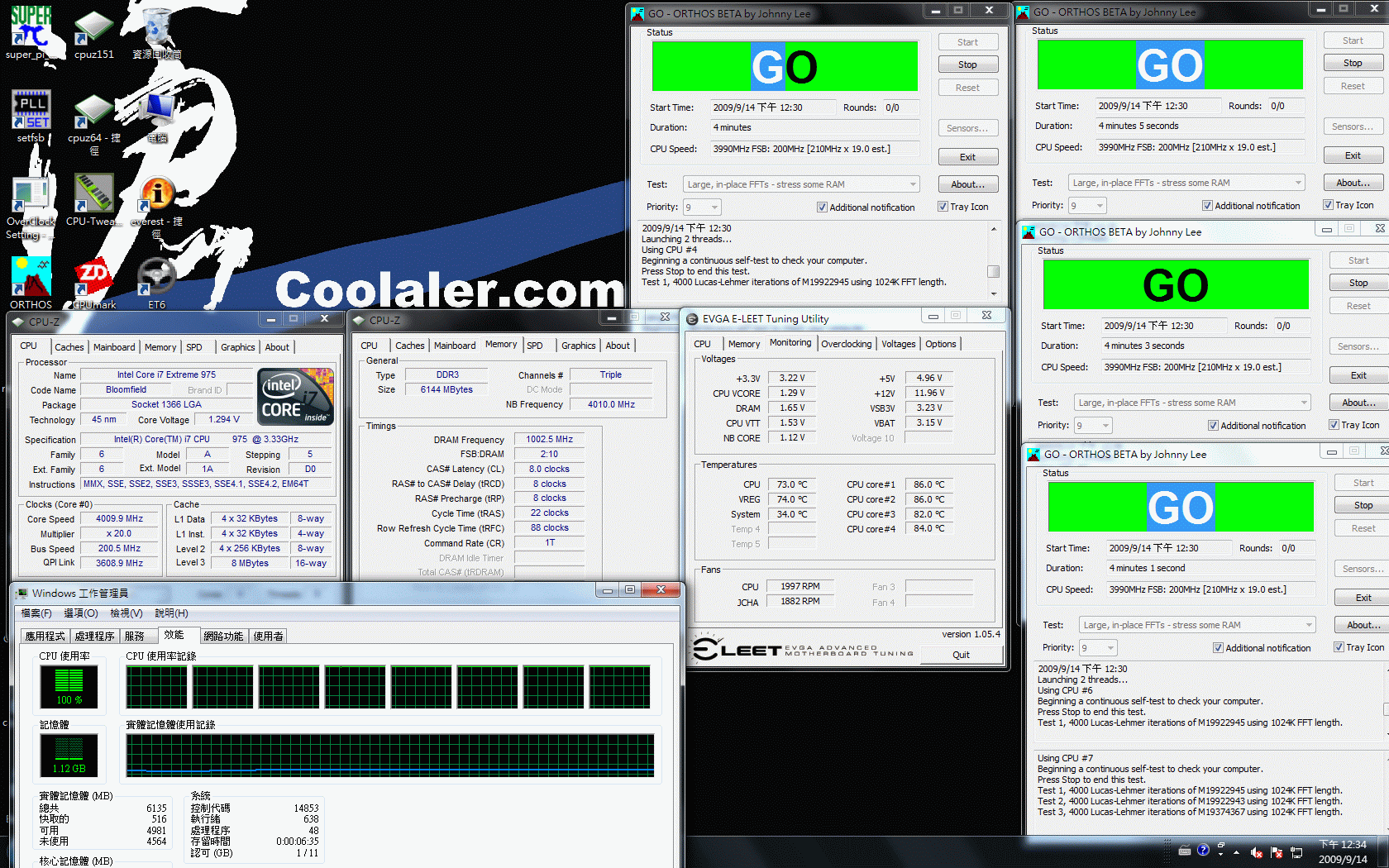Open the cpuz151 desktop shortcut

click(x=93, y=31)
